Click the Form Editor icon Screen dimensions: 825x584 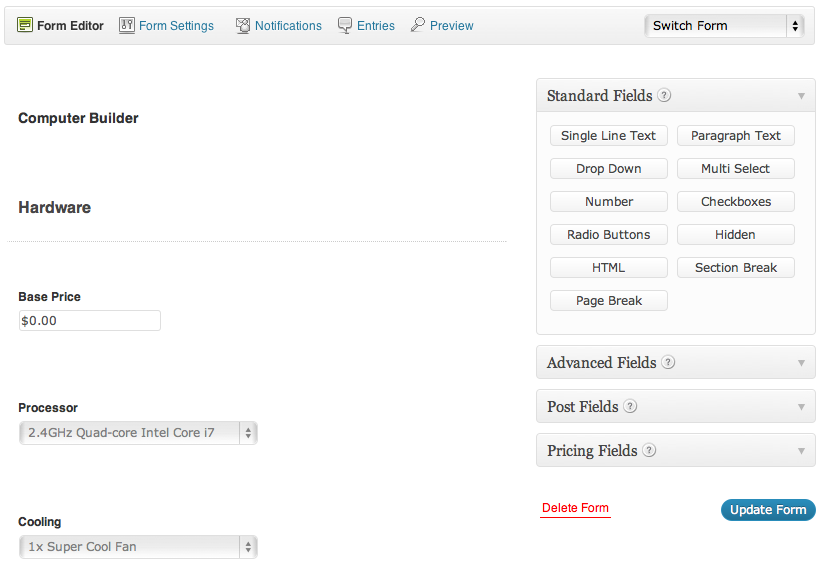click(x=26, y=25)
